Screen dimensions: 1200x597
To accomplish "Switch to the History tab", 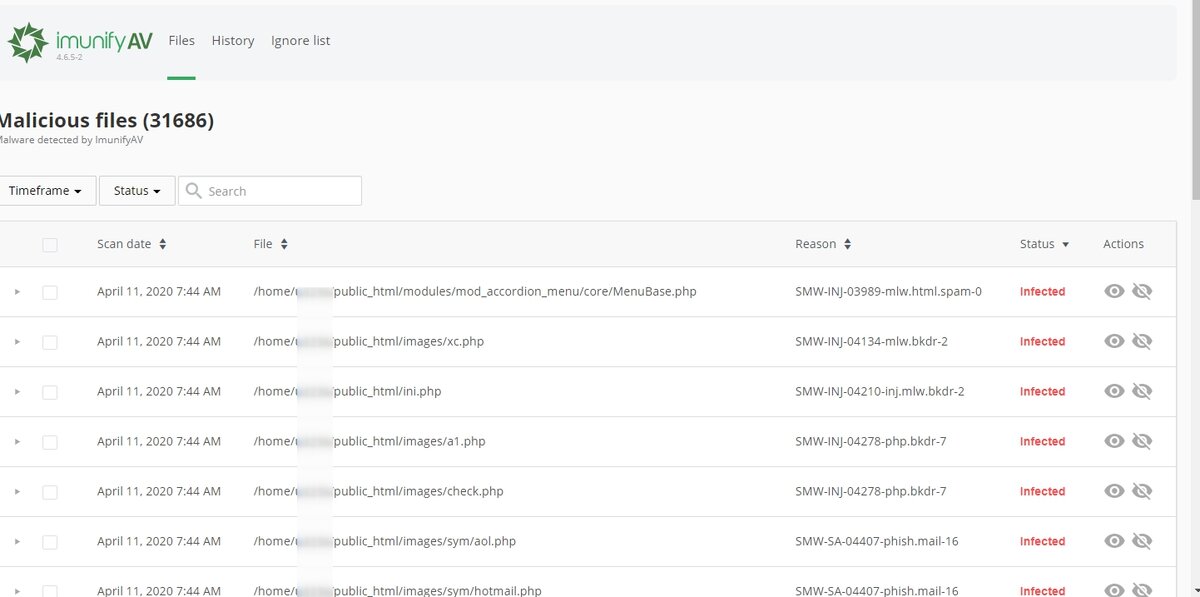I will [x=232, y=40].
